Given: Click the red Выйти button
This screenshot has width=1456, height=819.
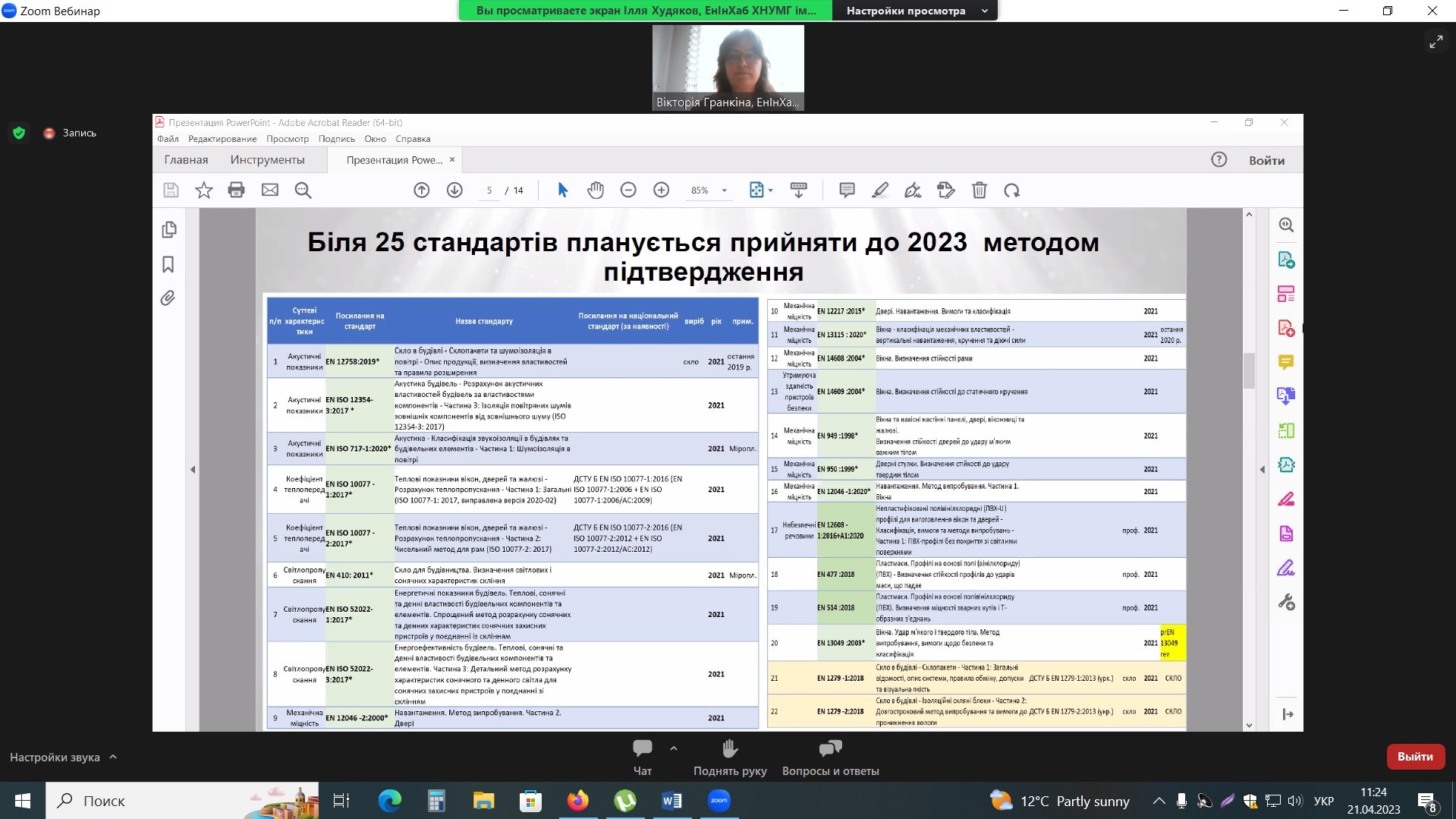Looking at the screenshot, I should pyautogui.click(x=1414, y=757).
